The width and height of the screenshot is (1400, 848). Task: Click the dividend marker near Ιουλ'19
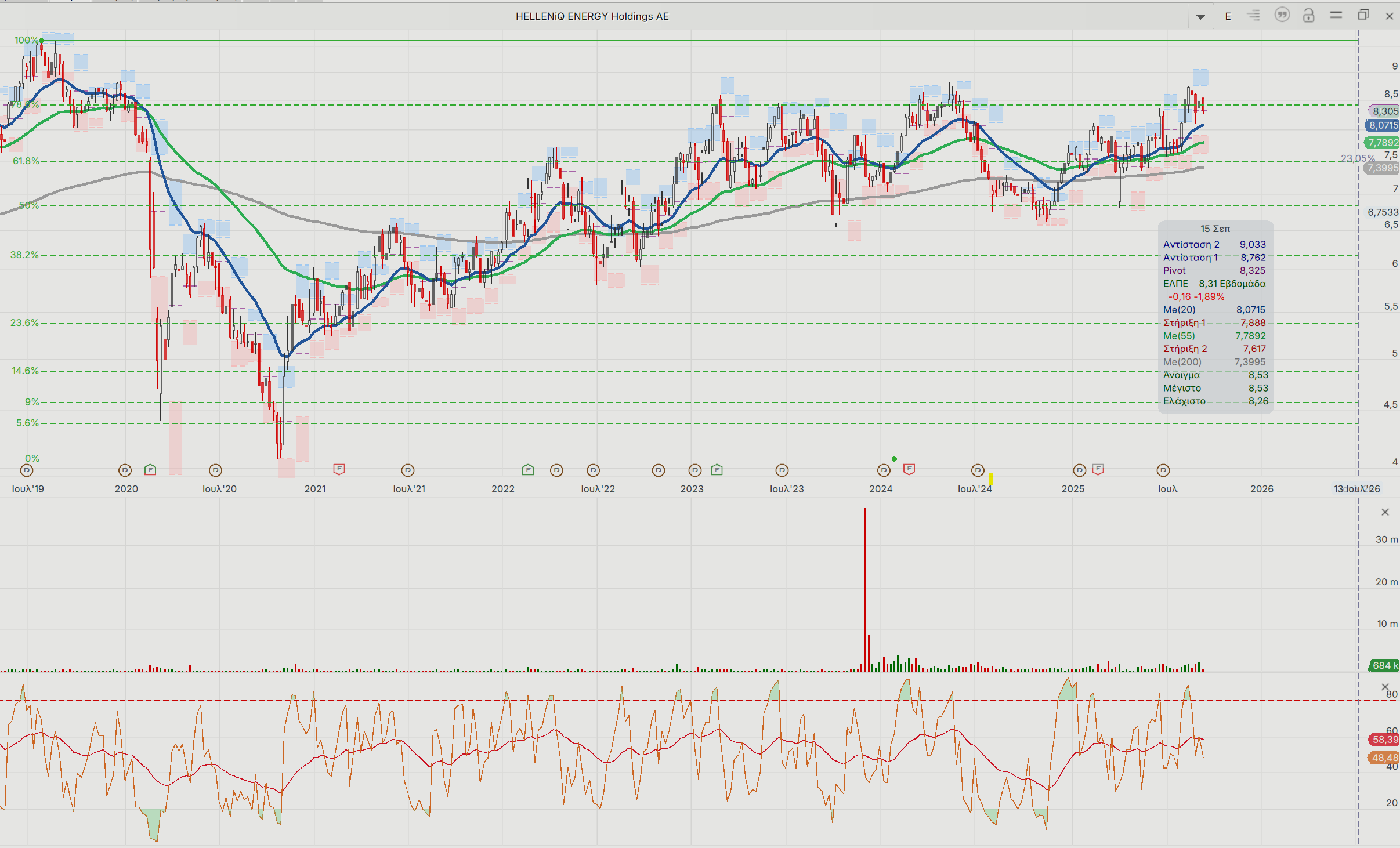(x=27, y=470)
